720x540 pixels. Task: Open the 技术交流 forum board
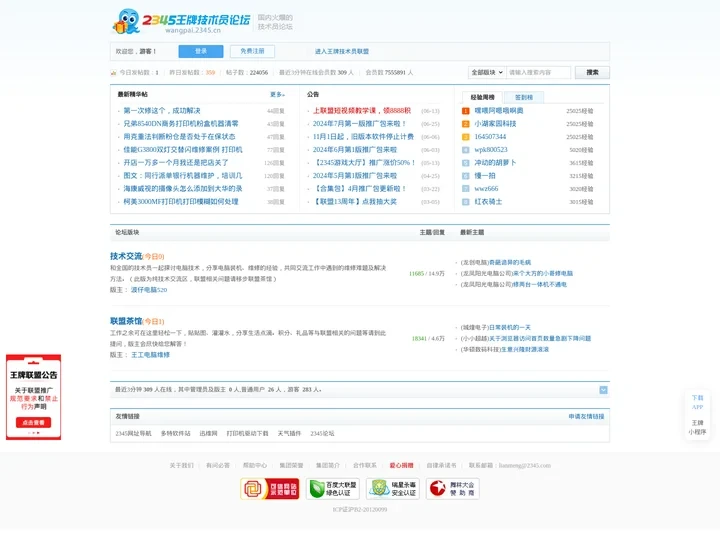(126, 256)
